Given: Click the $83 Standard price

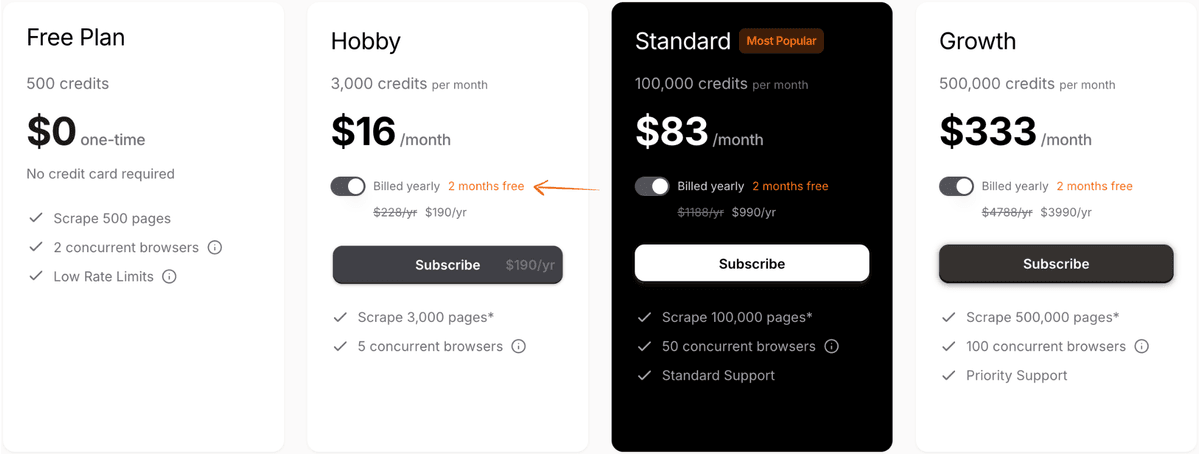Looking at the screenshot, I should 671,132.
